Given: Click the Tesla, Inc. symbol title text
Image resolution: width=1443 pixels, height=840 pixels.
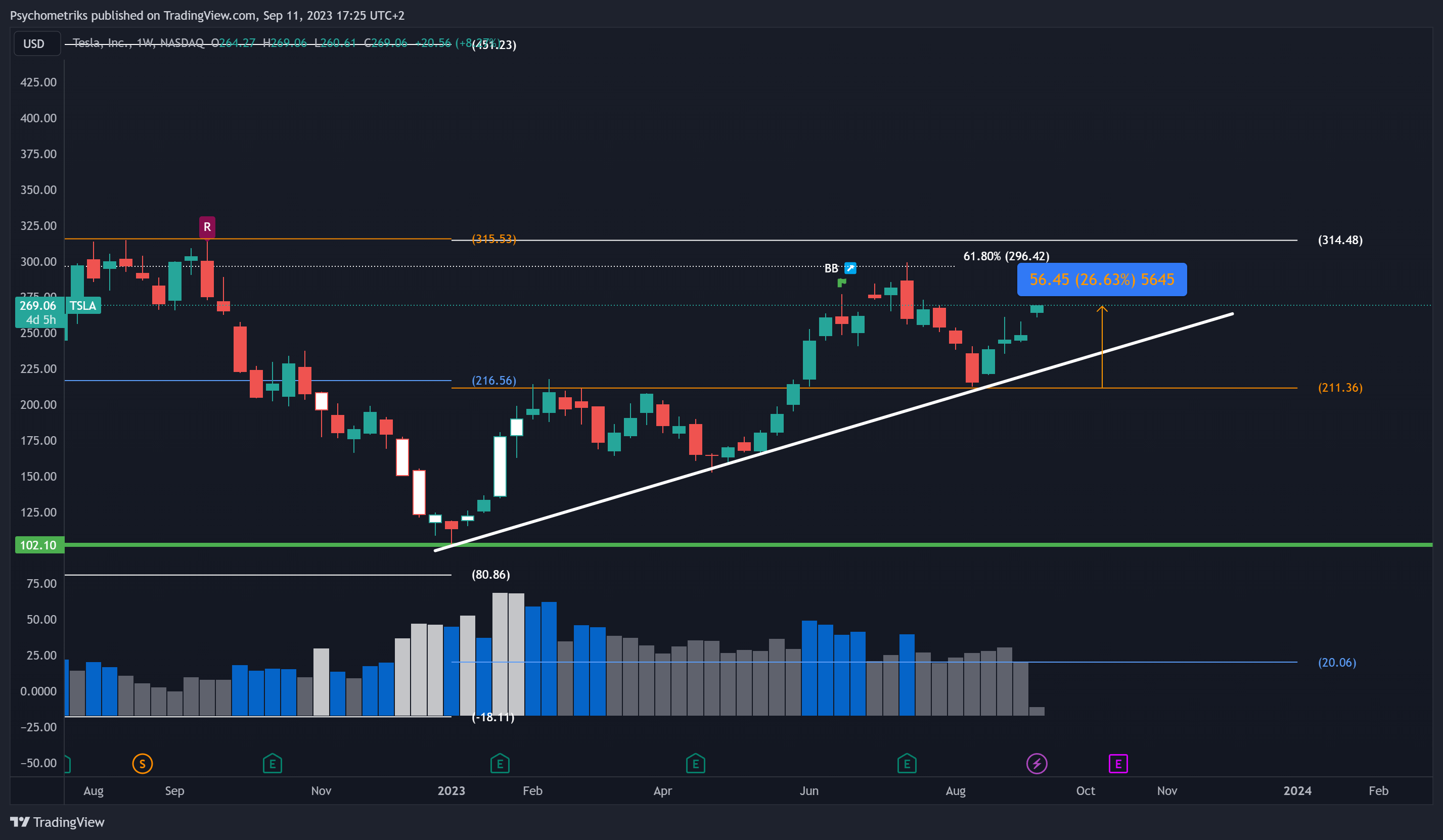Looking at the screenshot, I should 101,43.
